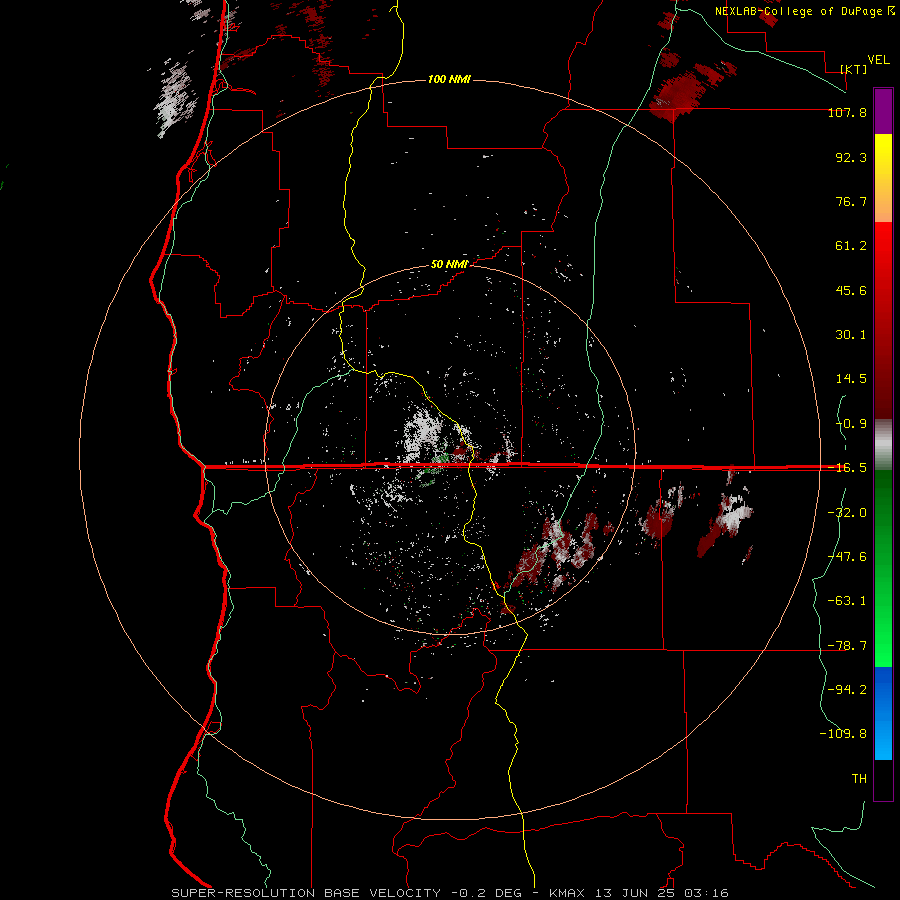The height and width of the screenshot is (900, 900).
Task: Select the -16.5 velocity scale value
Action: 847,468
